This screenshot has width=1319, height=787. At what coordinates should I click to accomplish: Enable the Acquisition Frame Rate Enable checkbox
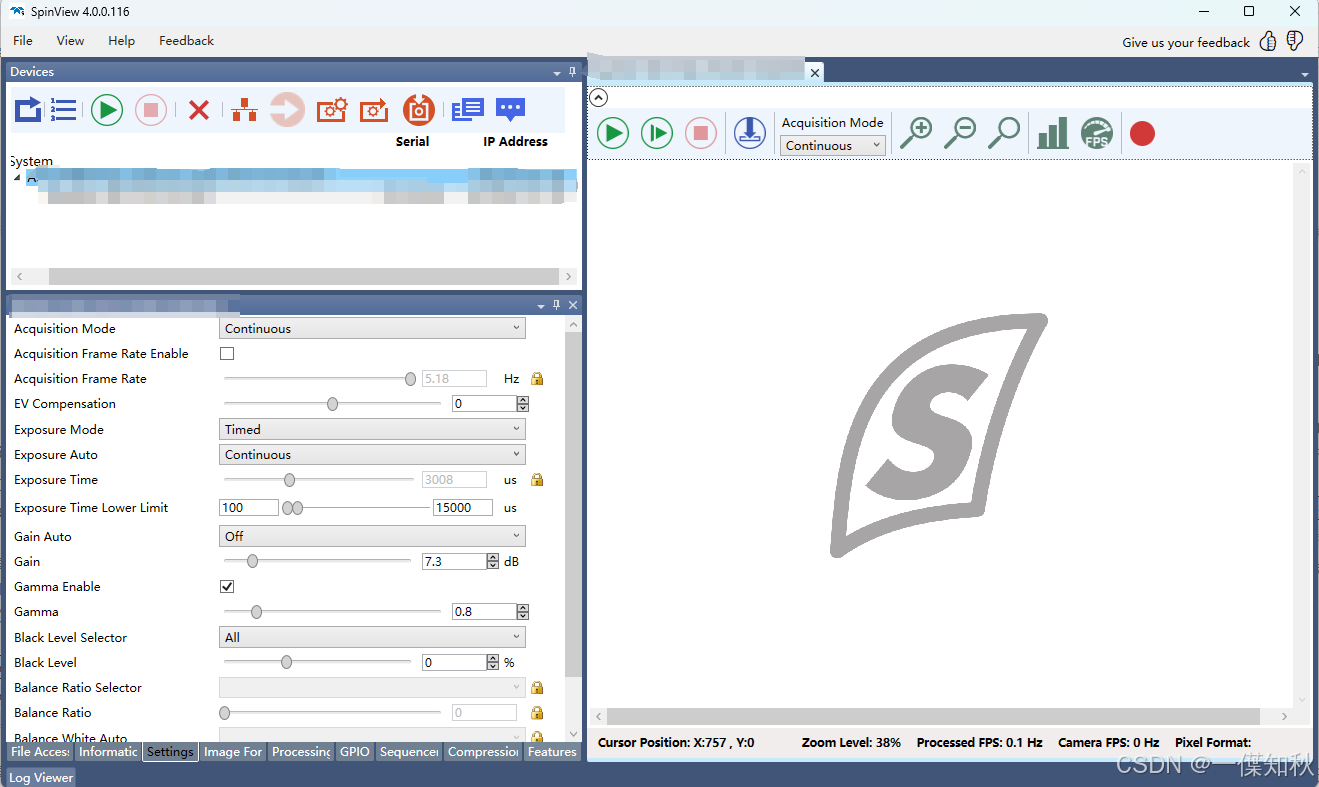pos(227,354)
